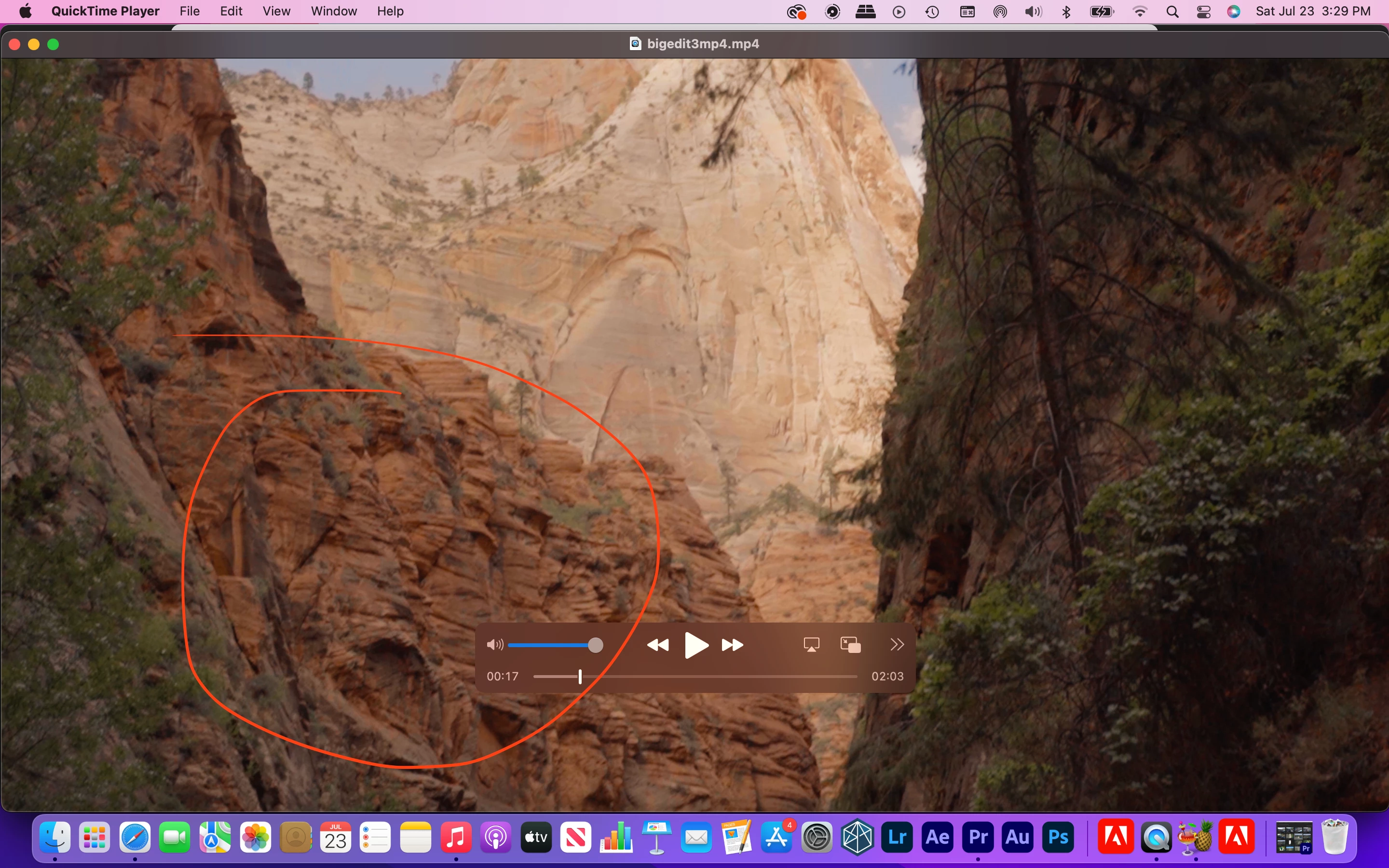
Task: Click the volume slider knob
Action: [x=596, y=645]
